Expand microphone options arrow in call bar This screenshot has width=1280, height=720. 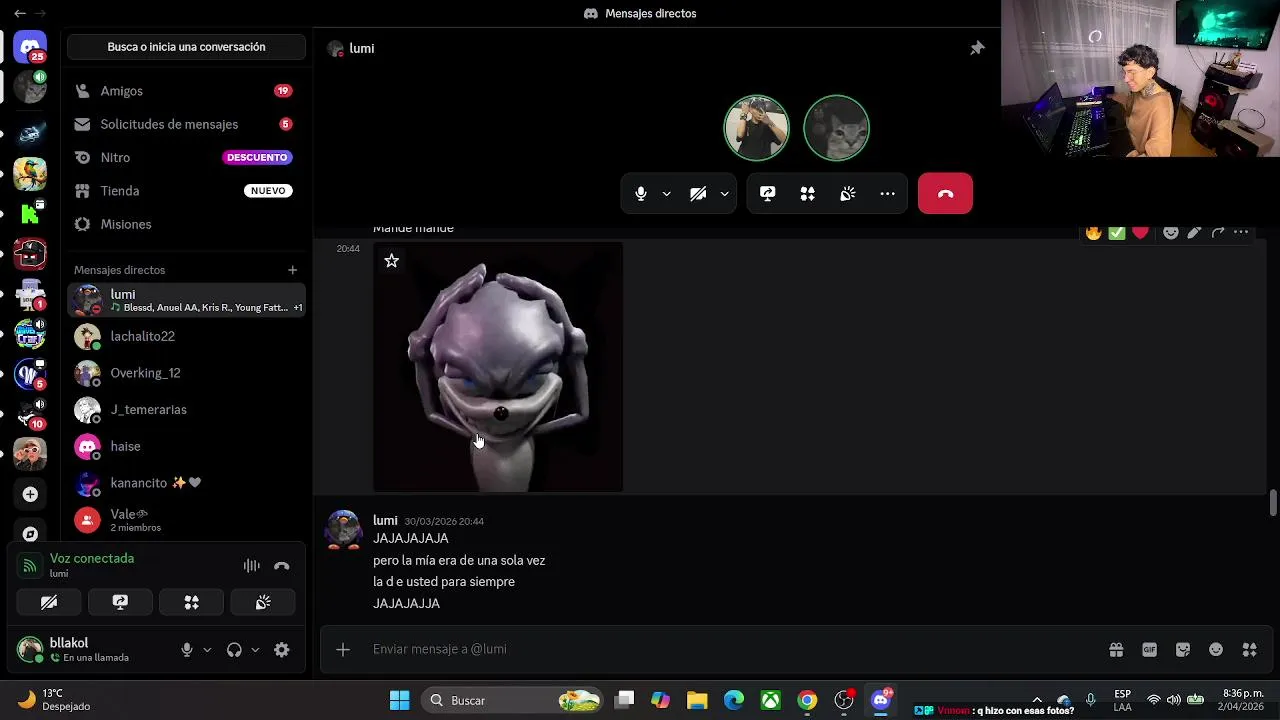pyautogui.click(x=666, y=194)
